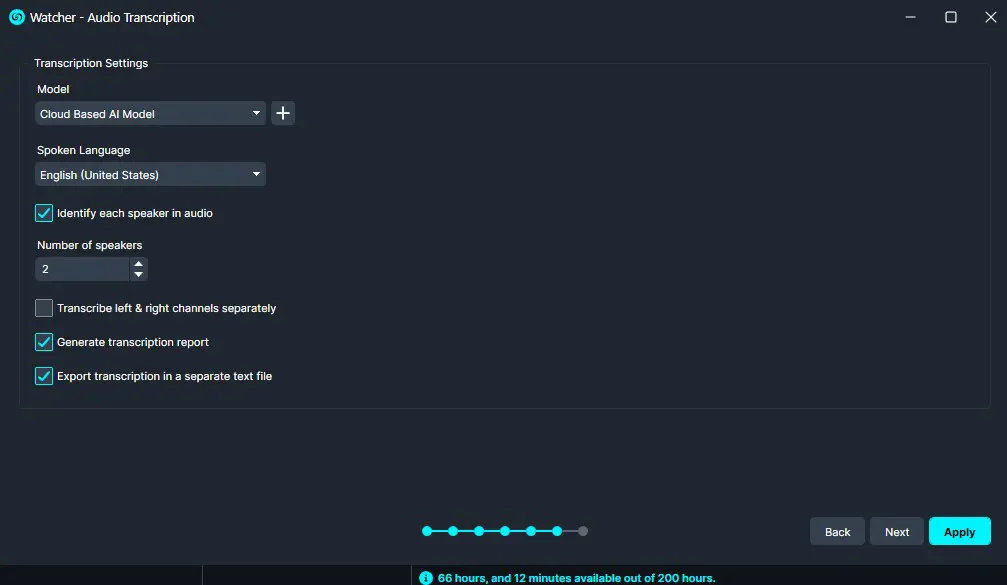Select the sixth wizard step dot
Screen dimensions: 1007x585
pos(557,531)
